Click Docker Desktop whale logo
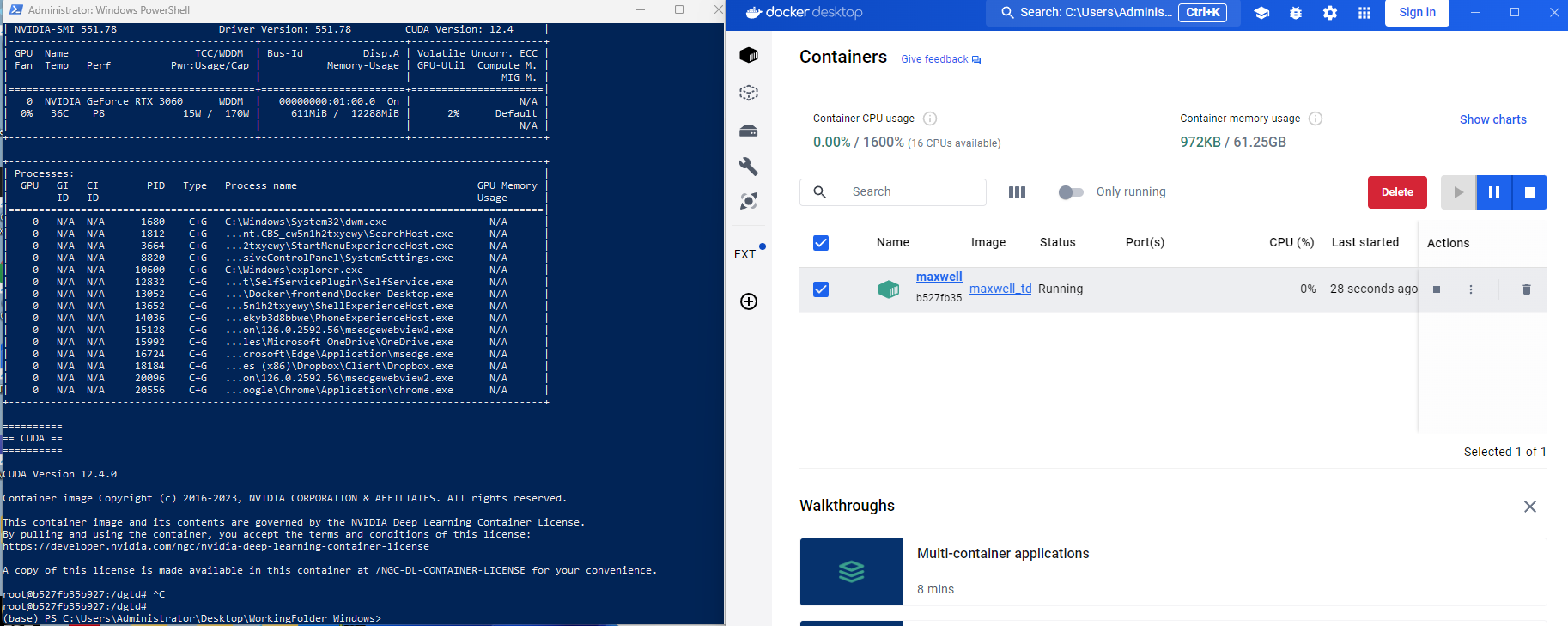This screenshot has height=626, width=1568. coord(754,12)
